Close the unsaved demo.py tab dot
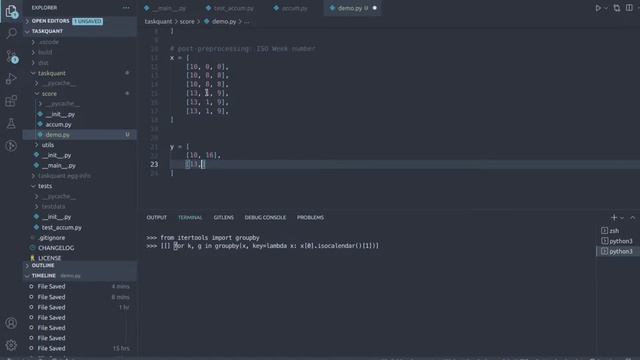The width and height of the screenshot is (640, 360). 375,8
